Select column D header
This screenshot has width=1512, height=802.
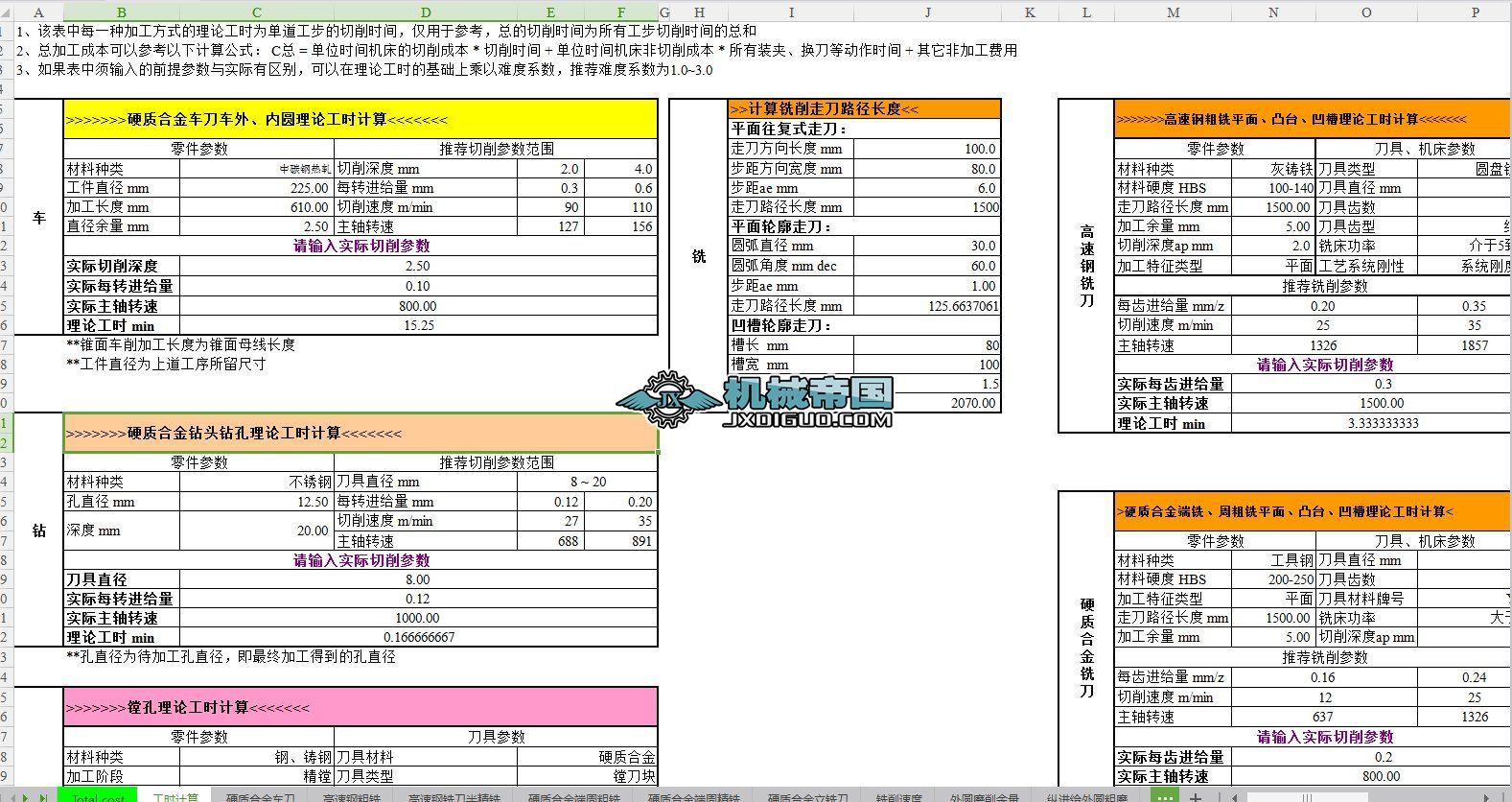tap(426, 12)
